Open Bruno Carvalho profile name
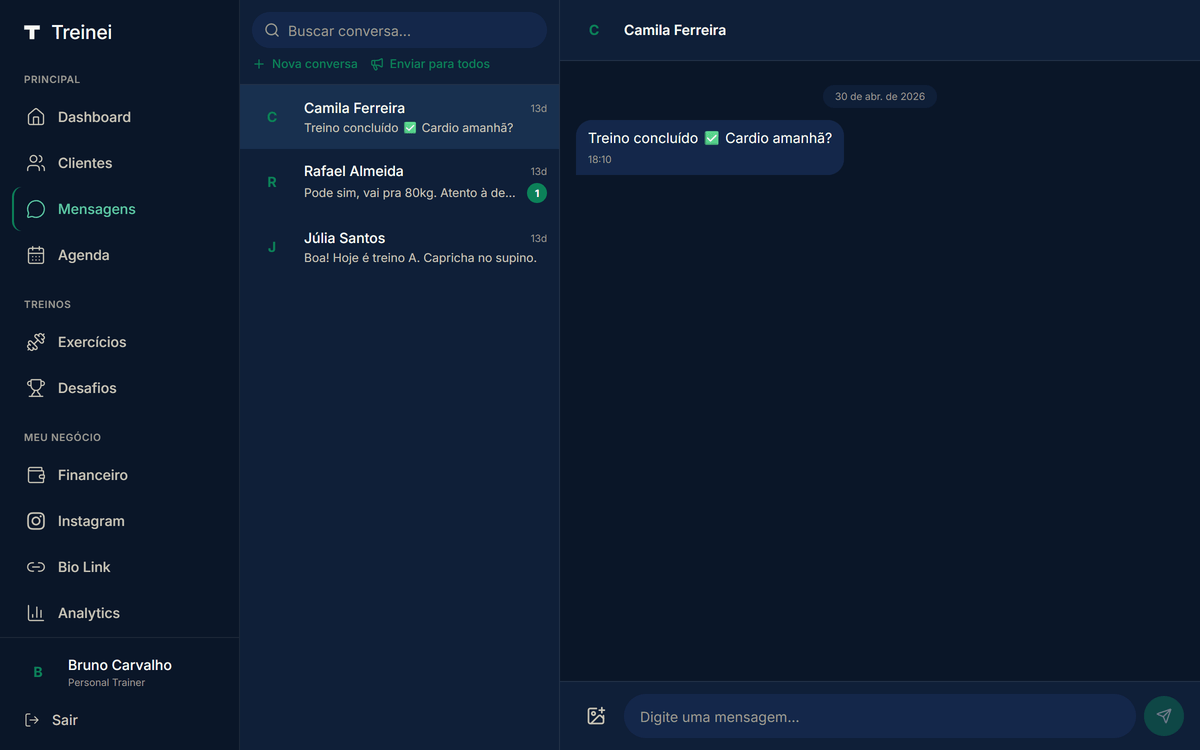Screen dimensions: 1200x750 coord(120,665)
